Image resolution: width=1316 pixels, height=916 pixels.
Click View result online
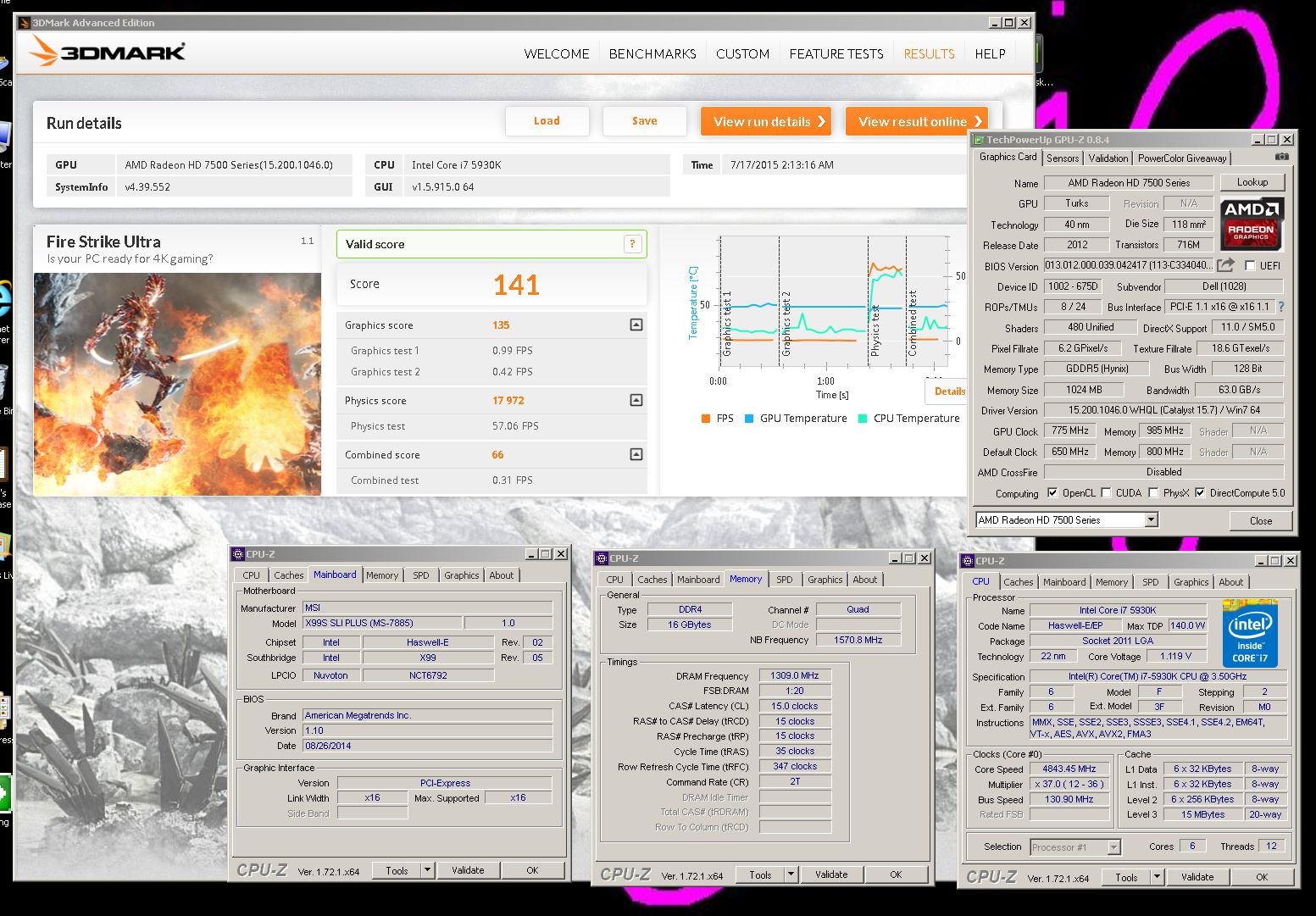pos(917,121)
